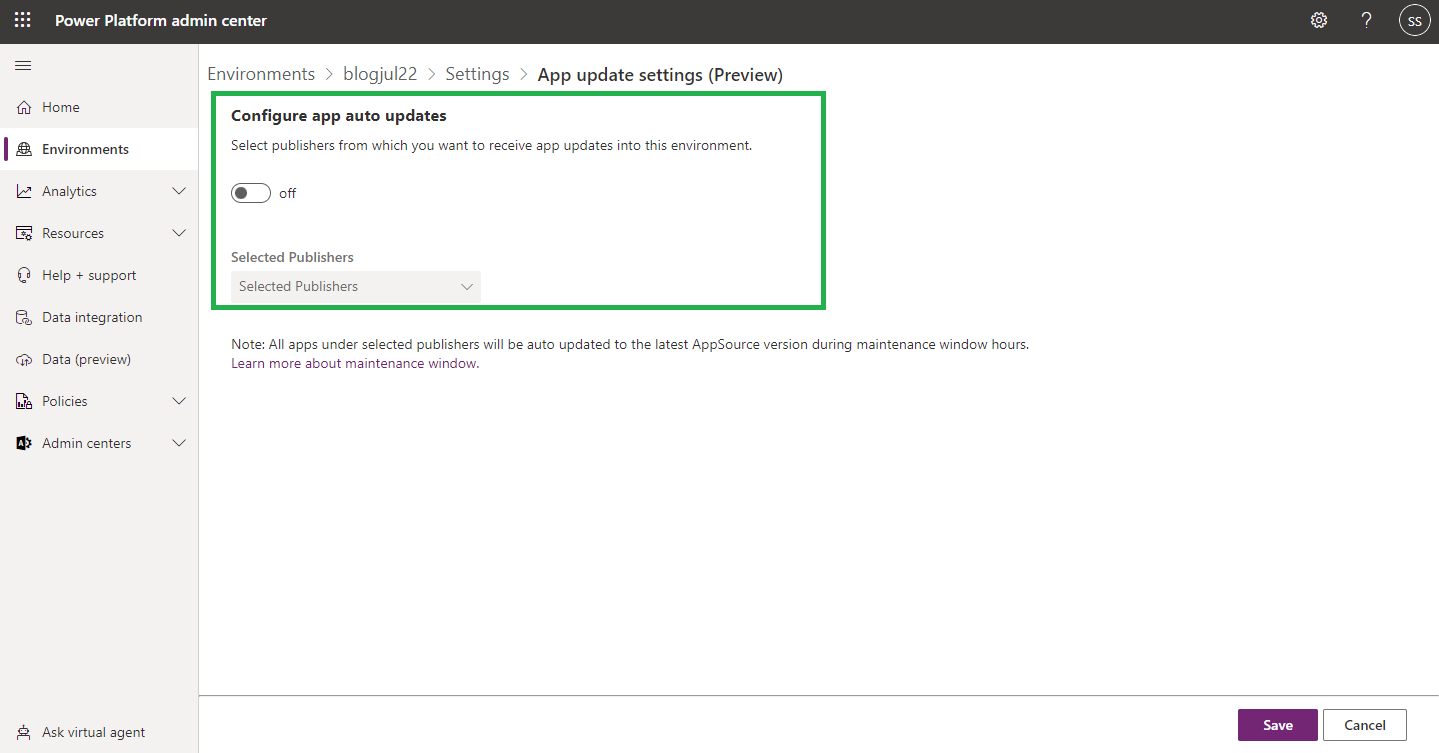1439x753 pixels.
Task: Open the app launcher waffle icon
Action: [22, 20]
